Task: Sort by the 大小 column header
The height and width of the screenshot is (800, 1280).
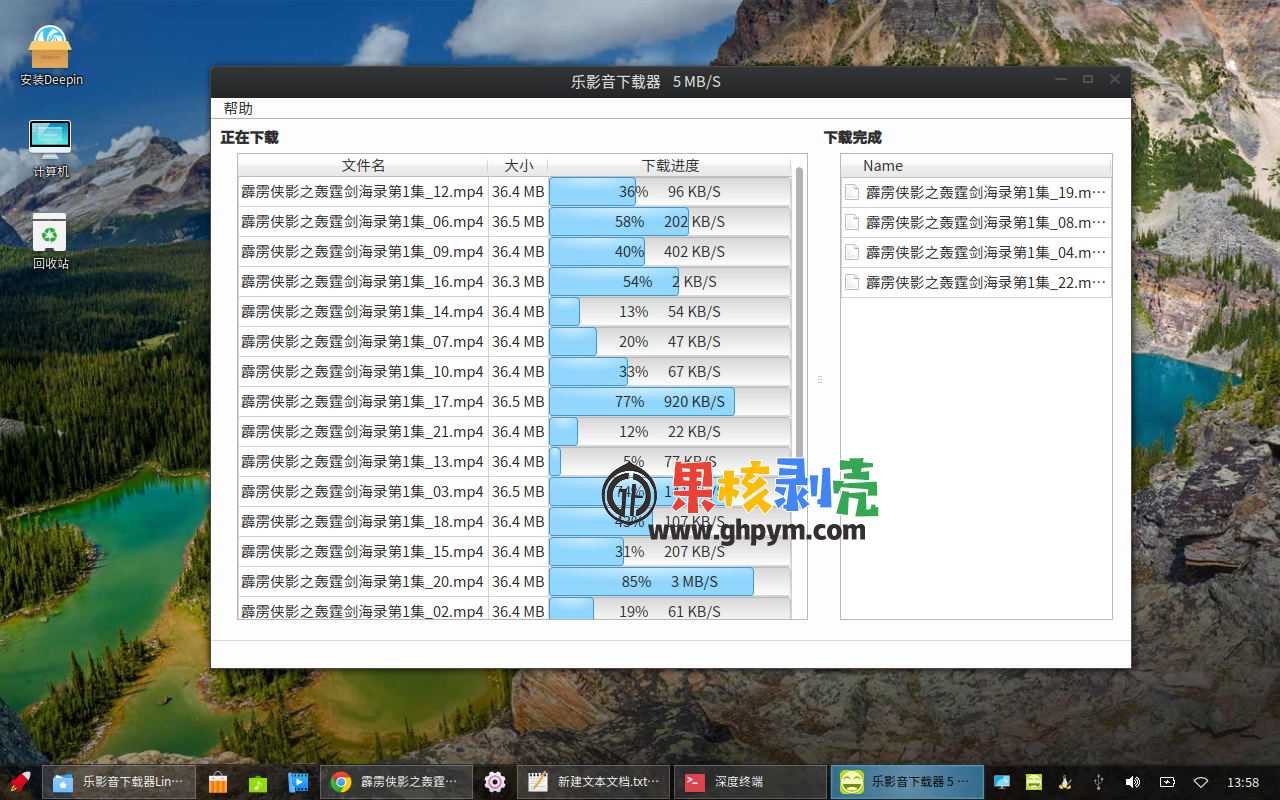Action: (518, 166)
